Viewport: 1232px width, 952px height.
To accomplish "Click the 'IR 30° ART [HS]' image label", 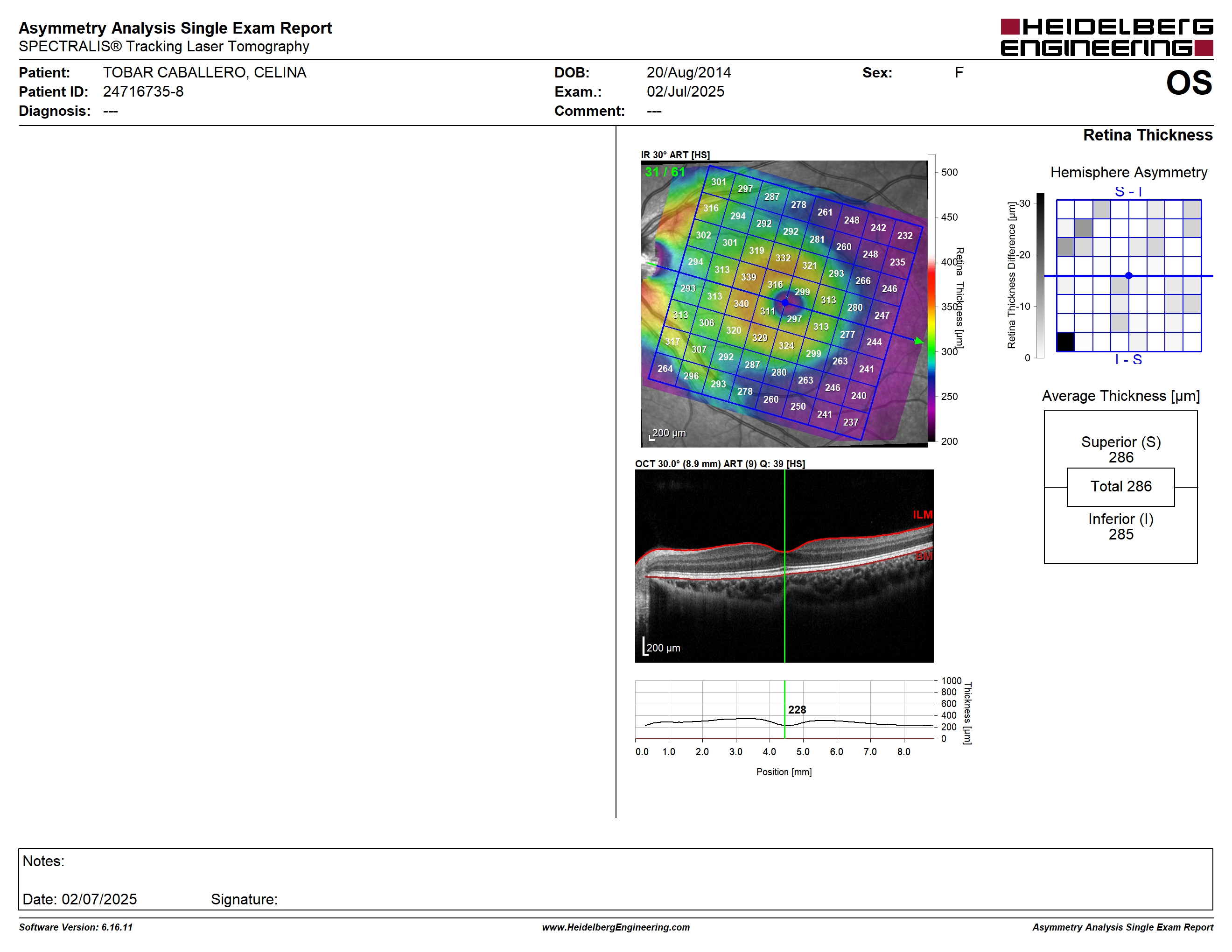I will click(x=675, y=154).
